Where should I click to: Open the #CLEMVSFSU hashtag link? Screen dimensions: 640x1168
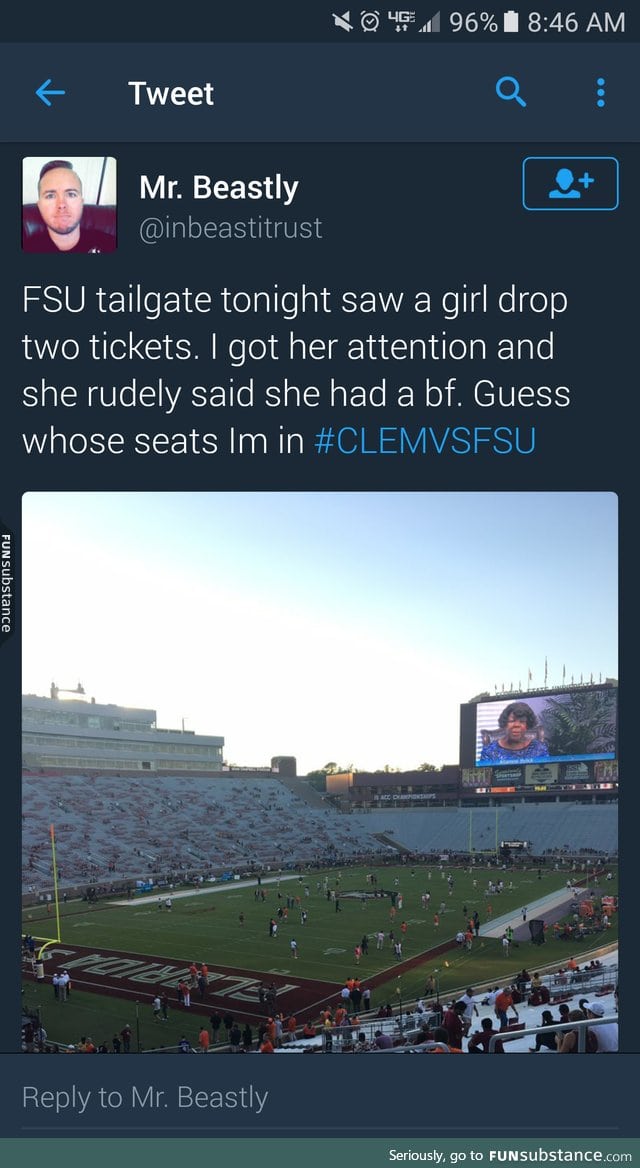coord(425,441)
